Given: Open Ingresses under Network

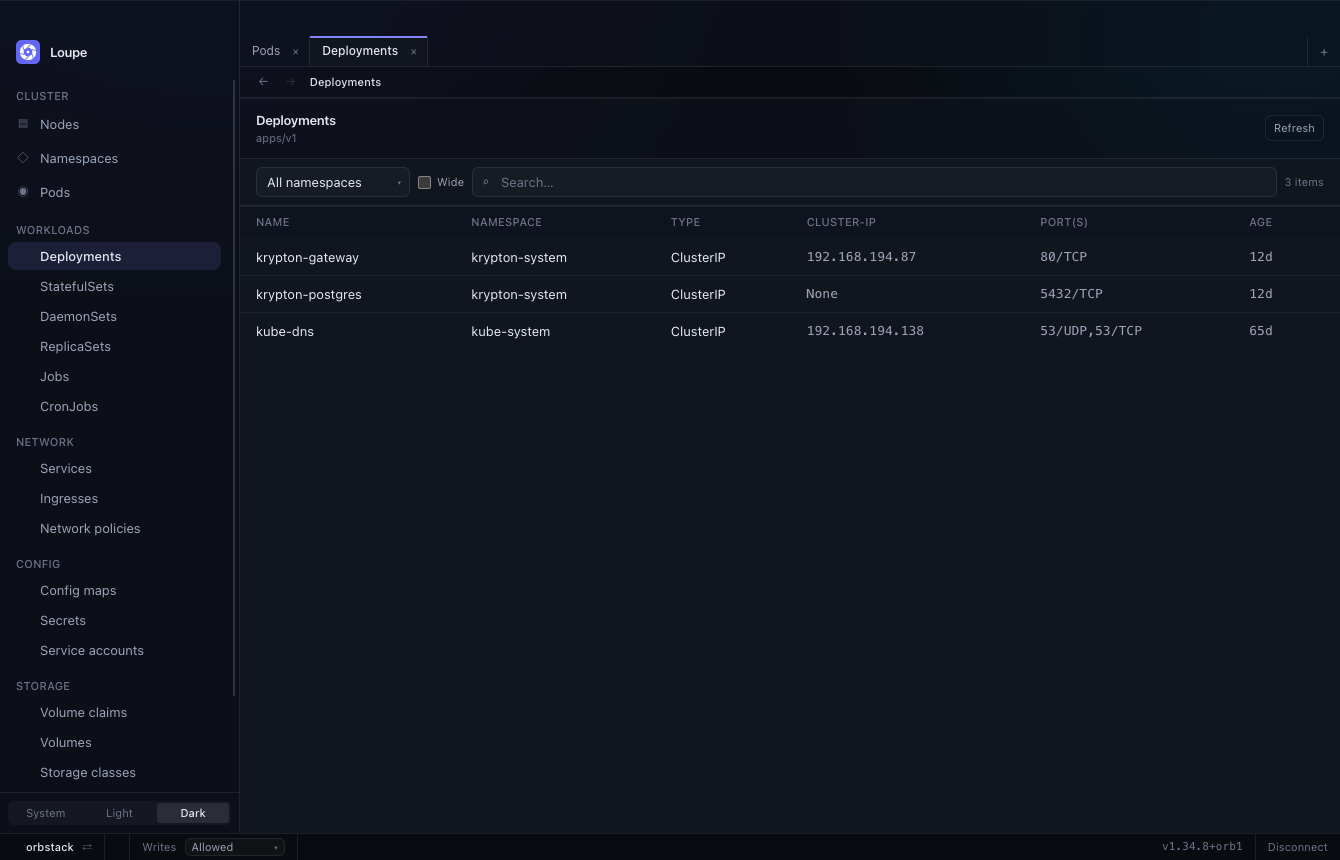Looking at the screenshot, I should 114,498.
